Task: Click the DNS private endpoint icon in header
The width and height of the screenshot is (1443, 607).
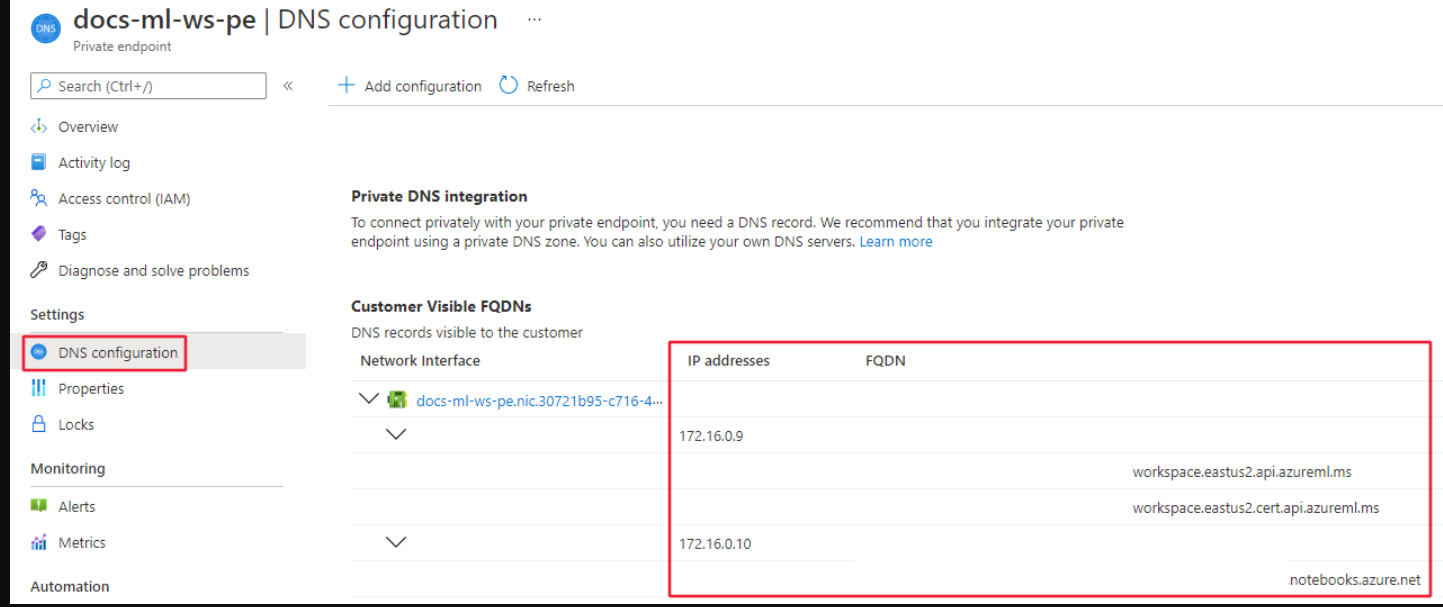Action: point(46,29)
